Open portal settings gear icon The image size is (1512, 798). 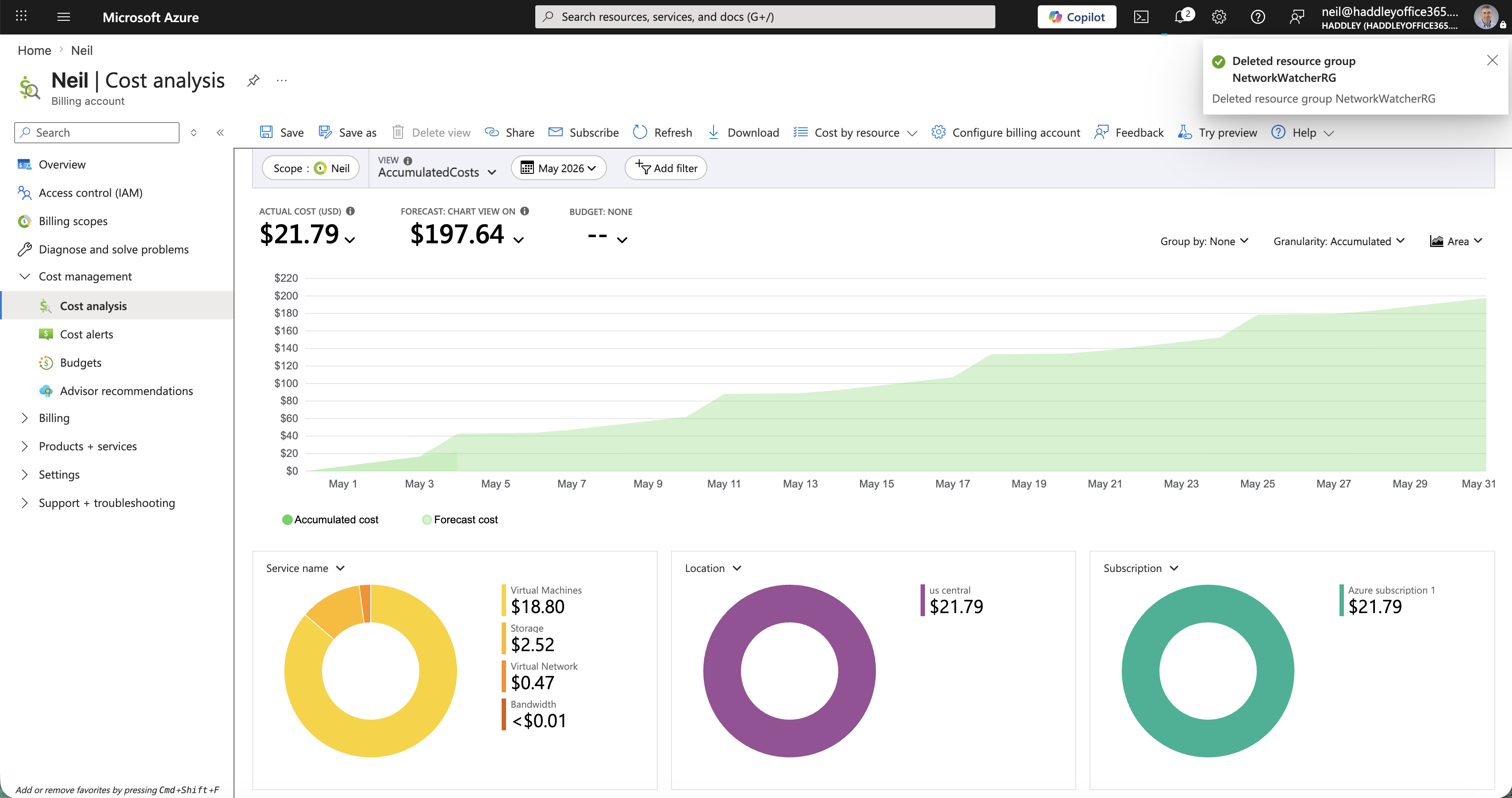pos(1219,16)
